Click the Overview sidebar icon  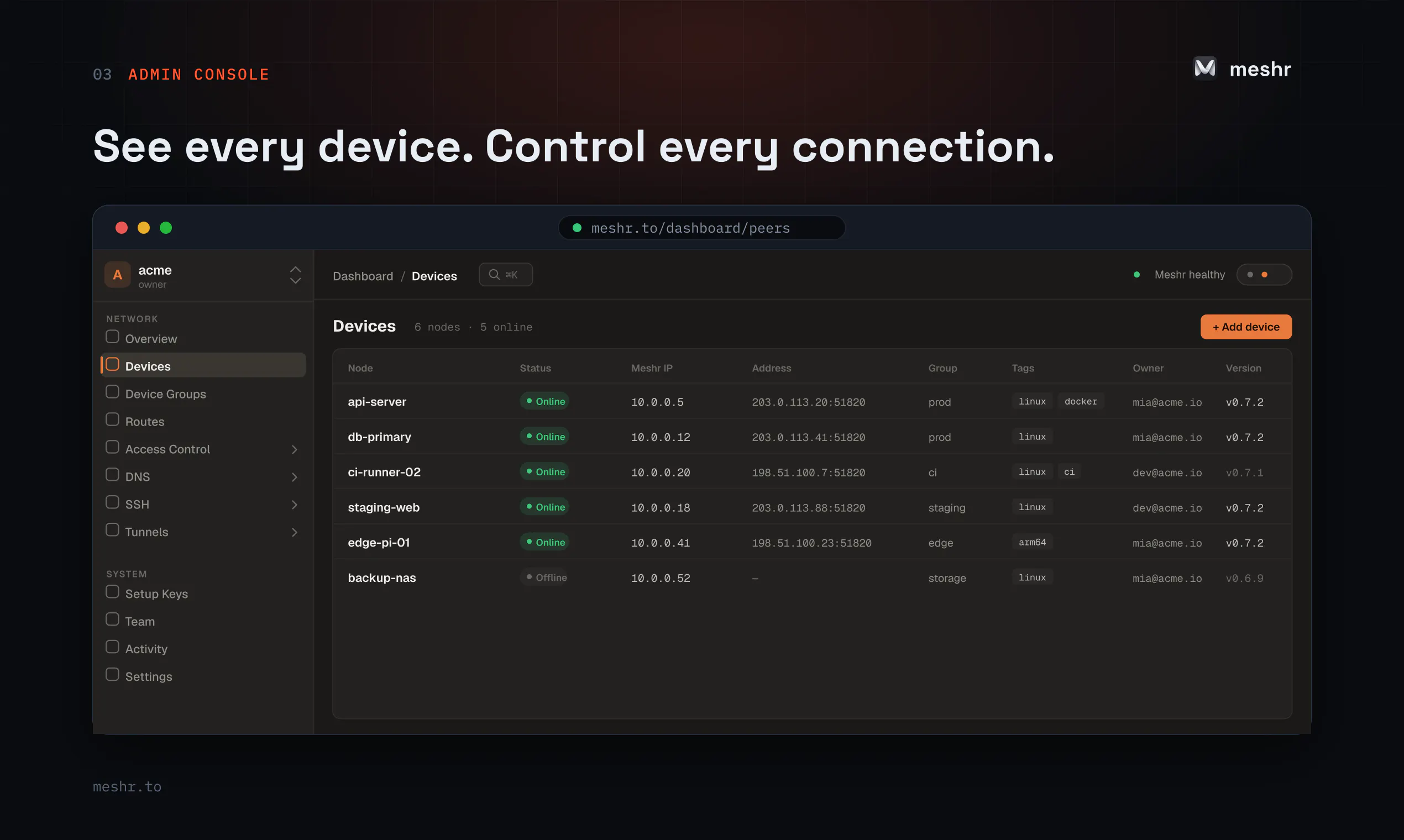tap(112, 337)
